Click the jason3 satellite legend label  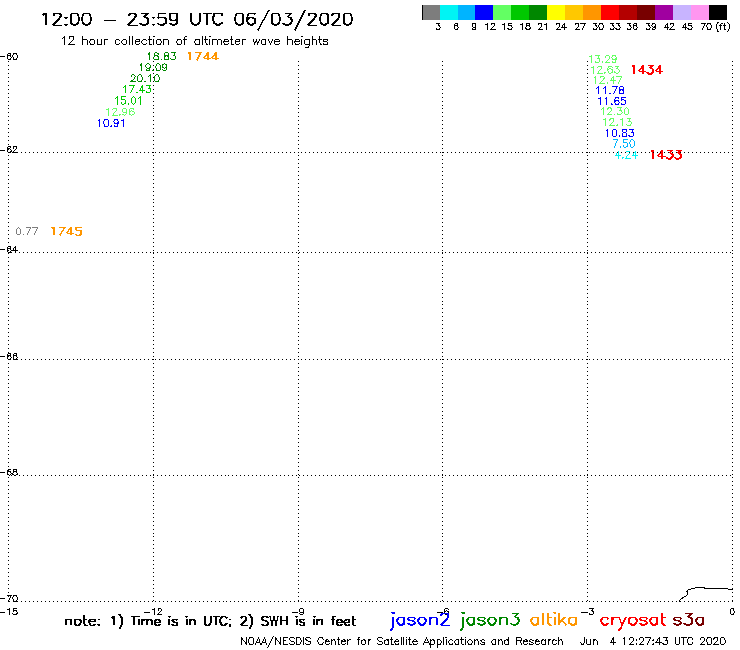tap(490, 620)
